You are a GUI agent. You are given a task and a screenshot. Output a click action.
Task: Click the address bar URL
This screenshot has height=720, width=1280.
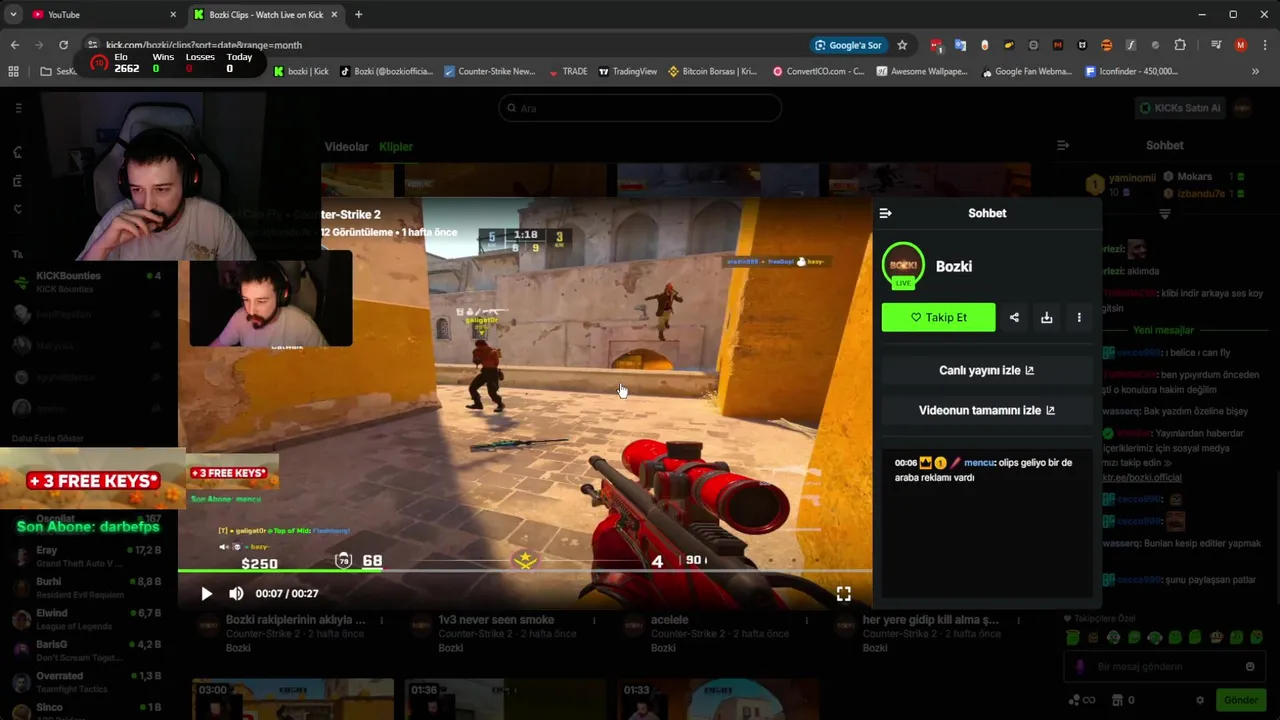coord(204,45)
